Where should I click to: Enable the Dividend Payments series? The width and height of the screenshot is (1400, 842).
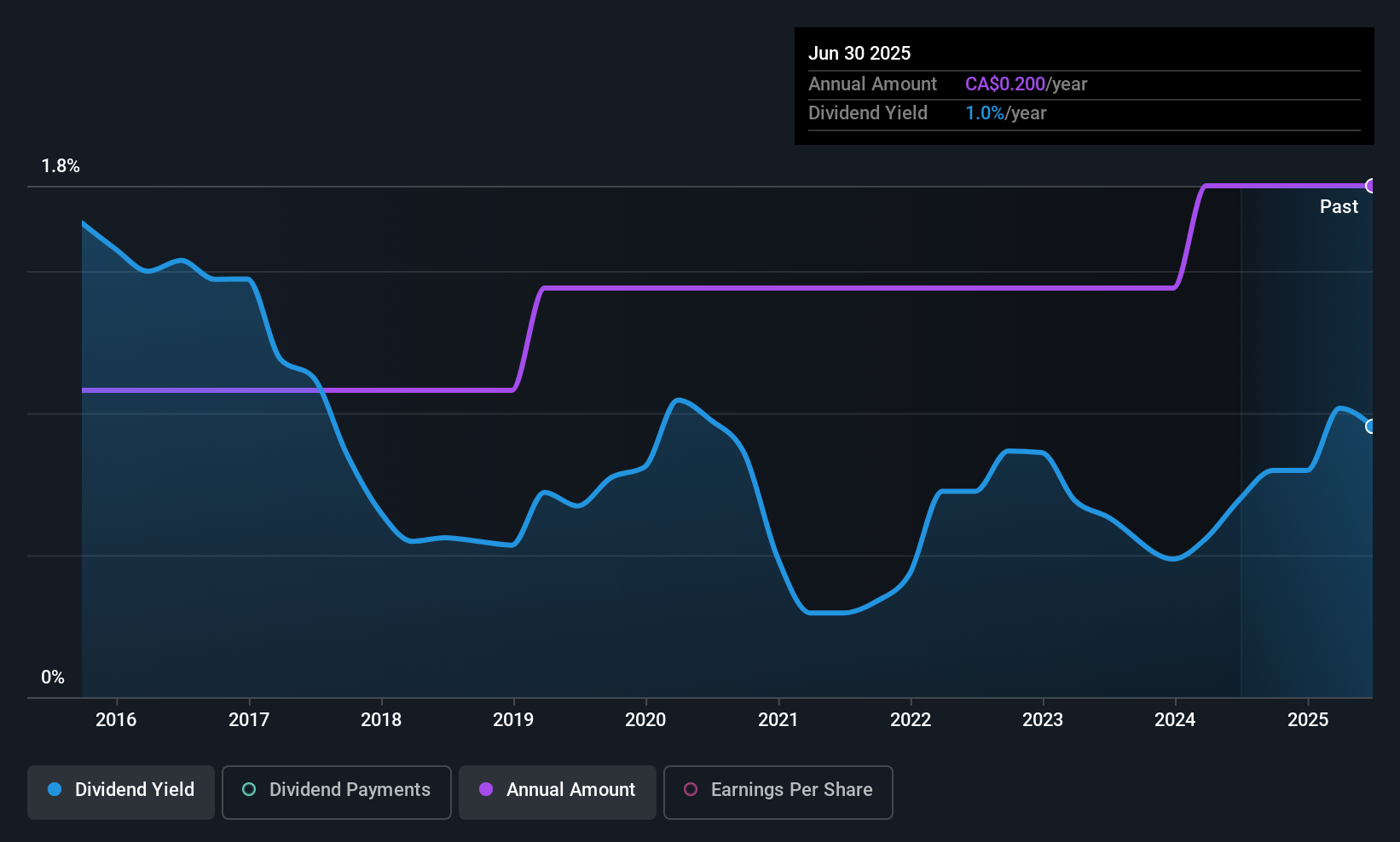[x=336, y=792]
